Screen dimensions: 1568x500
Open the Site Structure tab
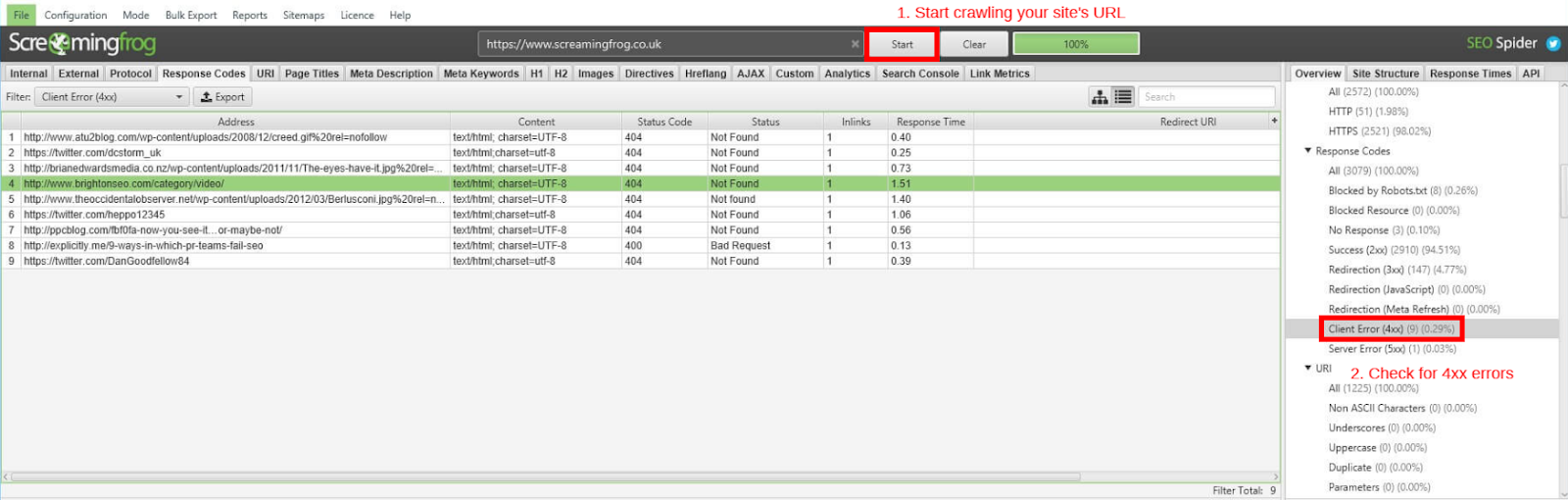pyautogui.click(x=1386, y=74)
